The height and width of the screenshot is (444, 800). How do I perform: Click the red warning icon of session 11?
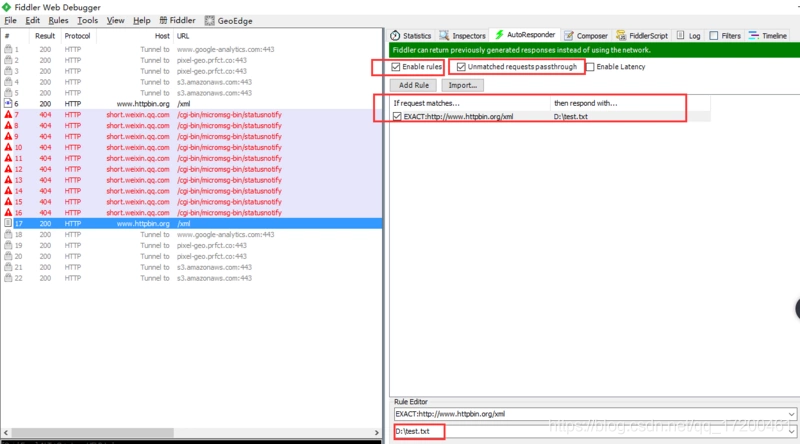tap(8, 158)
